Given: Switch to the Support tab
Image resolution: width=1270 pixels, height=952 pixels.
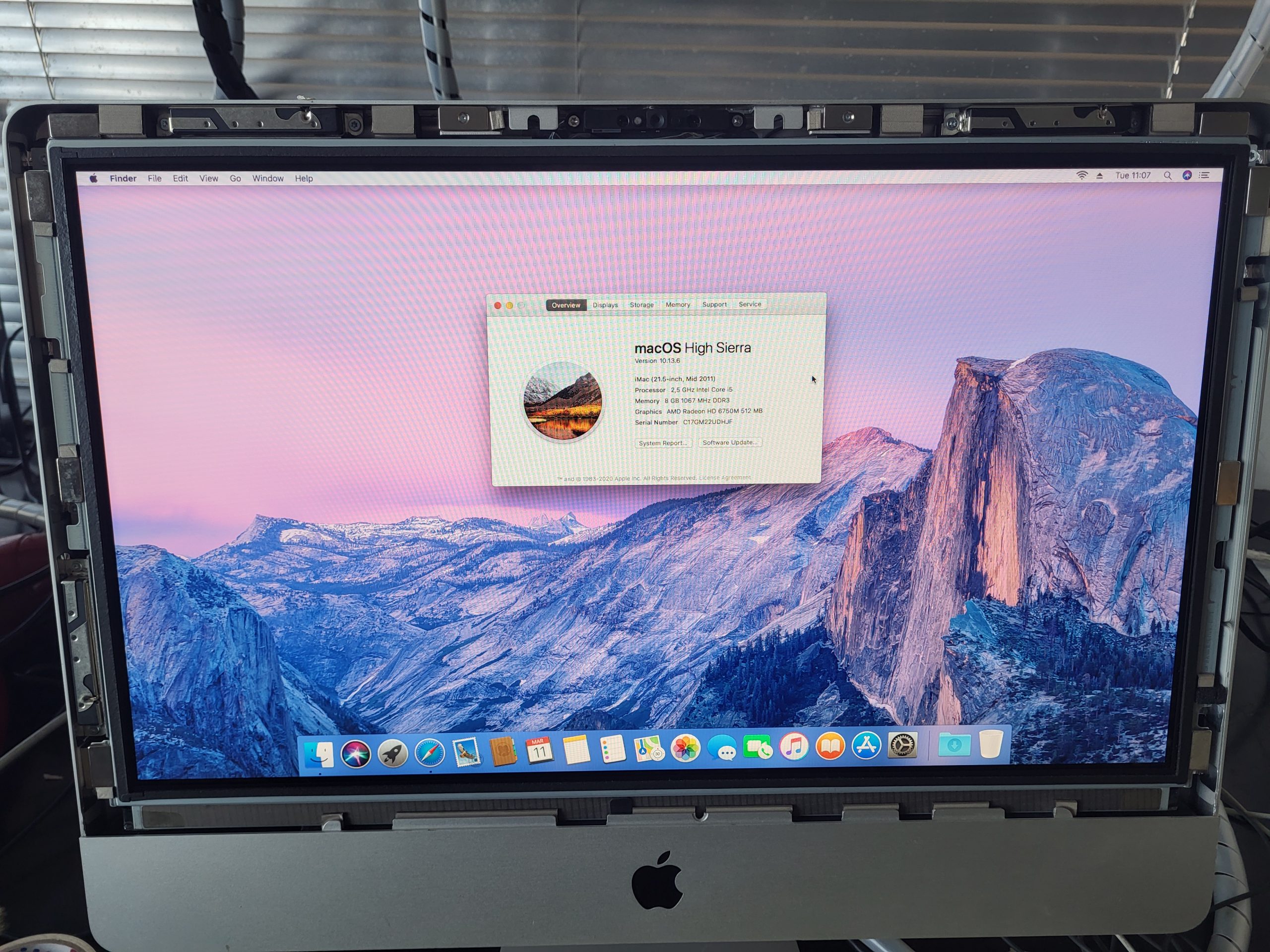Looking at the screenshot, I should pos(714,305).
